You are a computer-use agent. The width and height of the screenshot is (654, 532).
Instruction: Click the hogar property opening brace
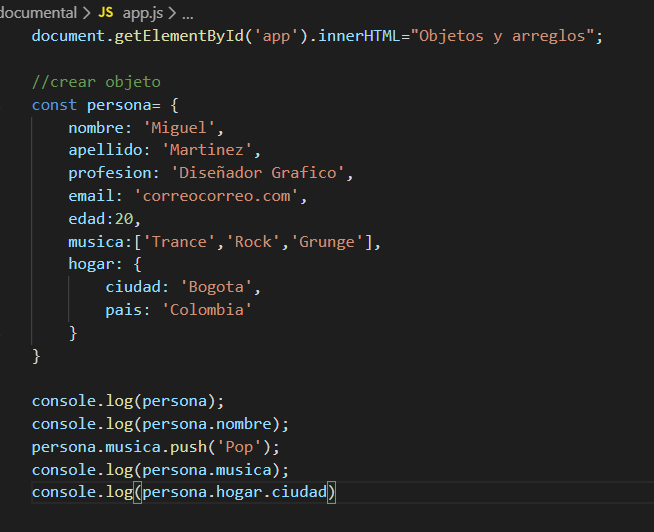138,264
